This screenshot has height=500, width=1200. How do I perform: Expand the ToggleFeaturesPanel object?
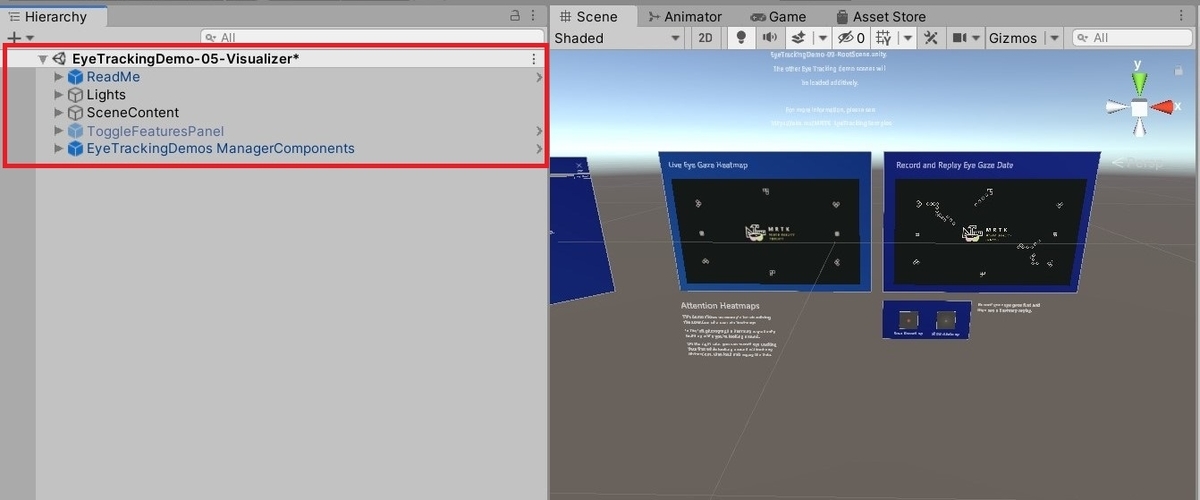(x=58, y=131)
